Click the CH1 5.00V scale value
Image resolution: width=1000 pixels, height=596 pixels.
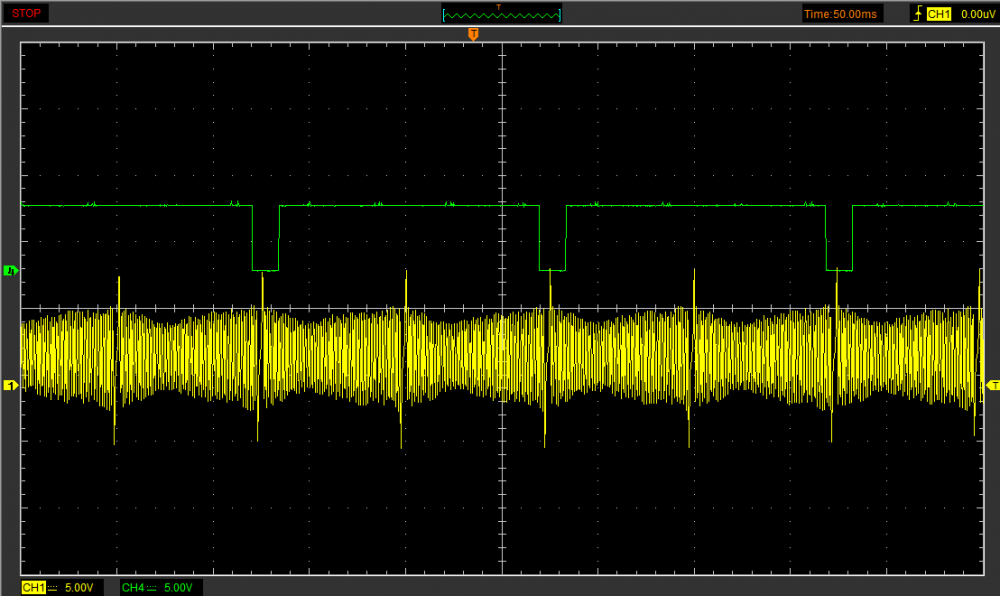click(x=80, y=587)
